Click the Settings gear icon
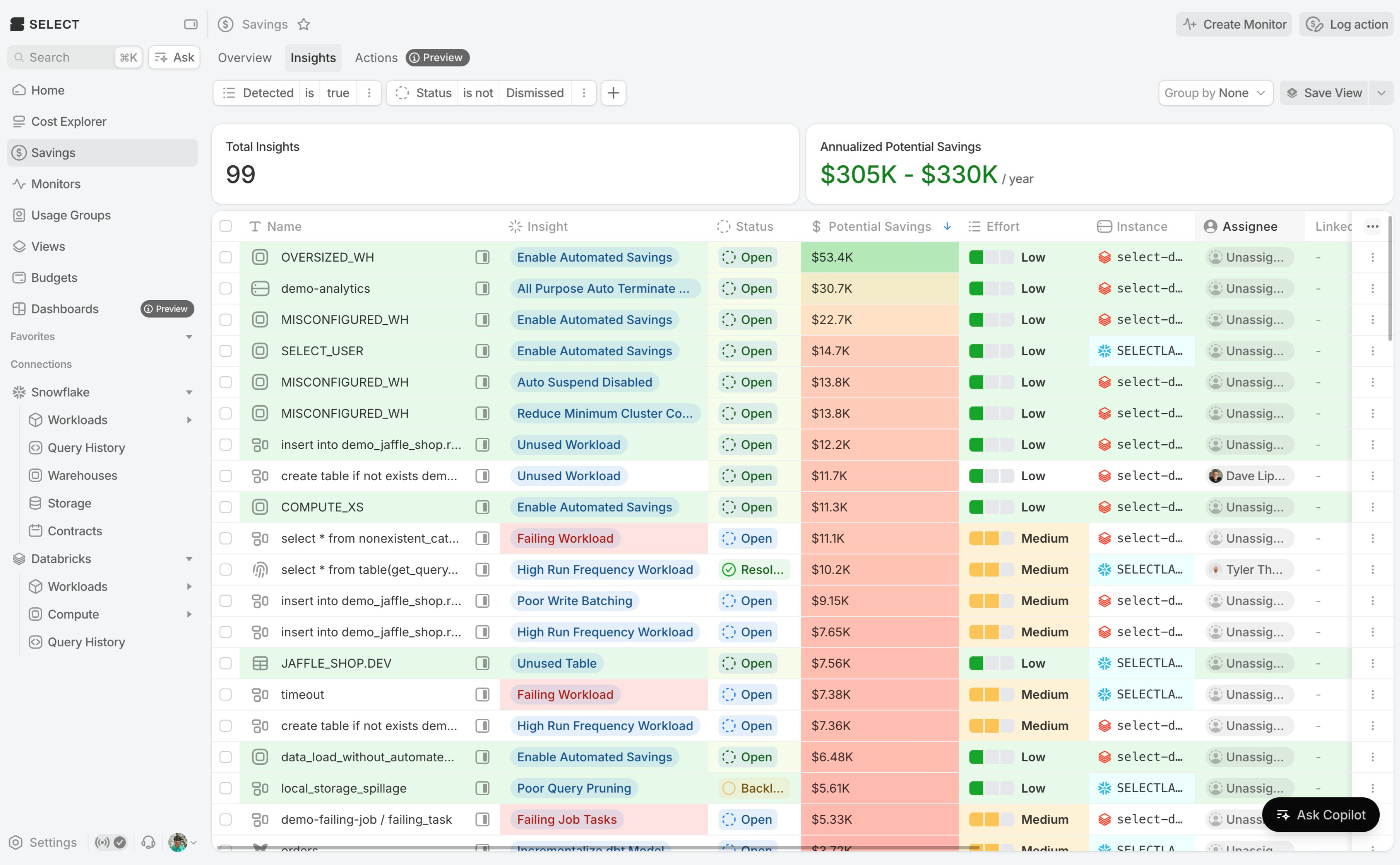Viewport: 1400px width, 865px height. coord(16,842)
